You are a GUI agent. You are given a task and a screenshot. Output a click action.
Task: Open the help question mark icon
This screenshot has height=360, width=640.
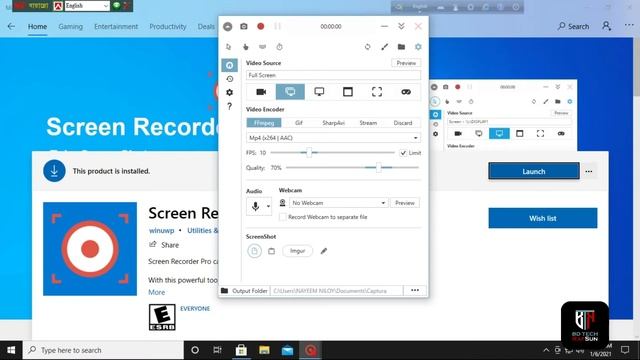229,107
